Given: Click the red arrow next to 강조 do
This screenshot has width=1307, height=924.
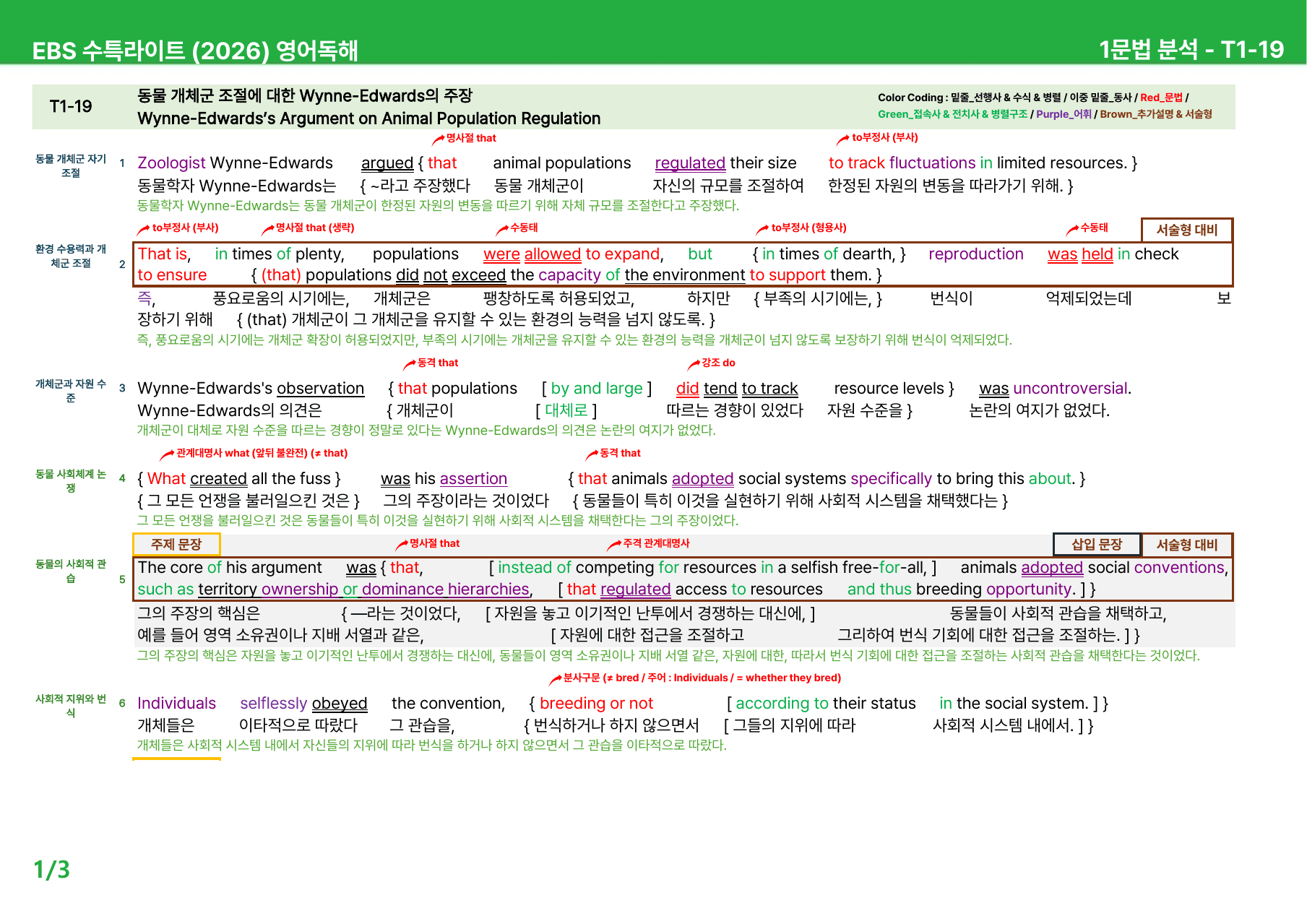Looking at the screenshot, I should click(694, 365).
